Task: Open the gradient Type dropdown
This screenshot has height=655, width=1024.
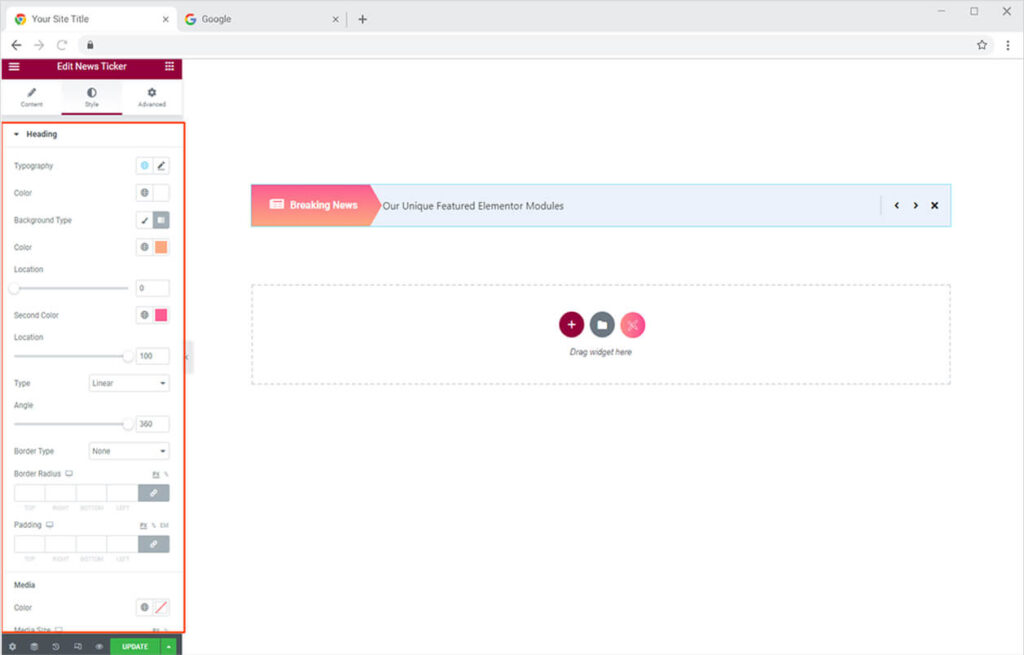Action: coord(129,383)
